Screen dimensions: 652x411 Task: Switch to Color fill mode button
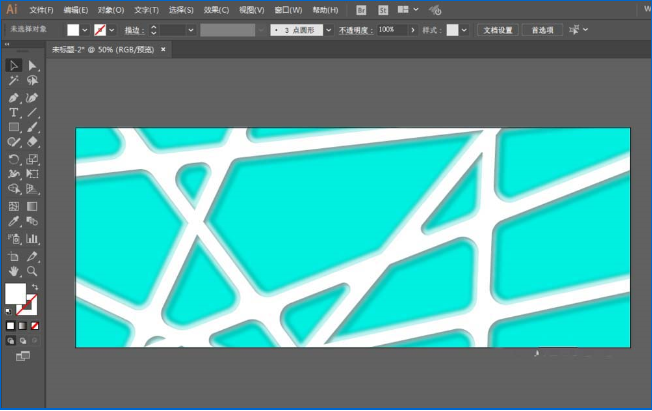click(11, 325)
